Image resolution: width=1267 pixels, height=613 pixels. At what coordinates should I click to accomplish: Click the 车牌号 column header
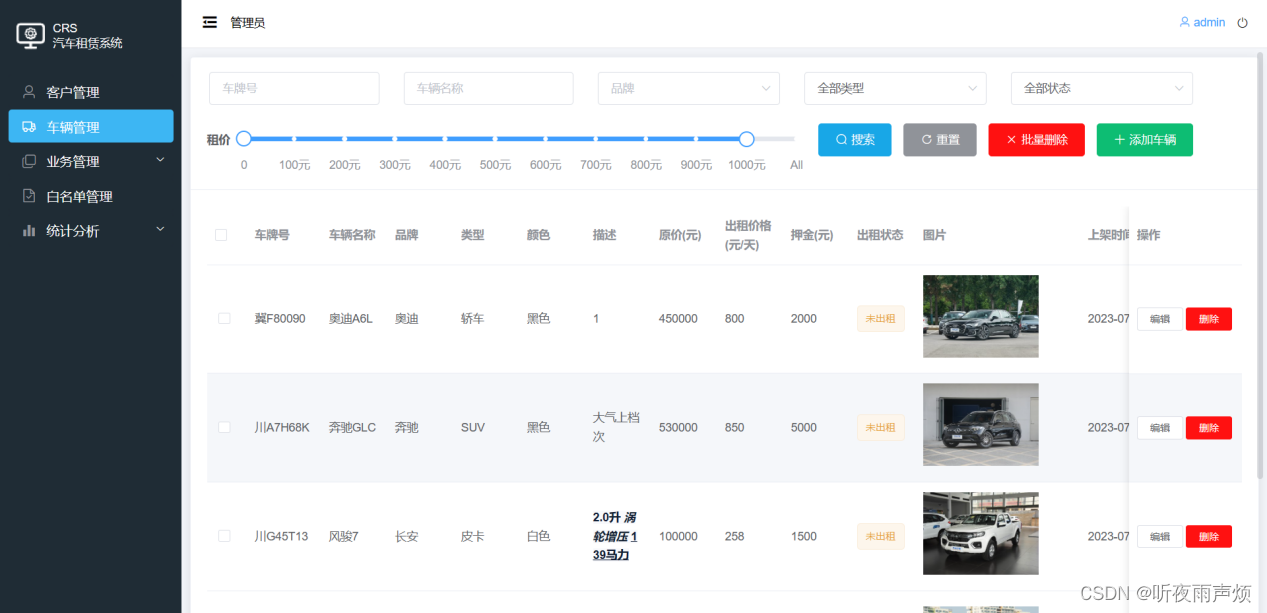click(x=272, y=235)
